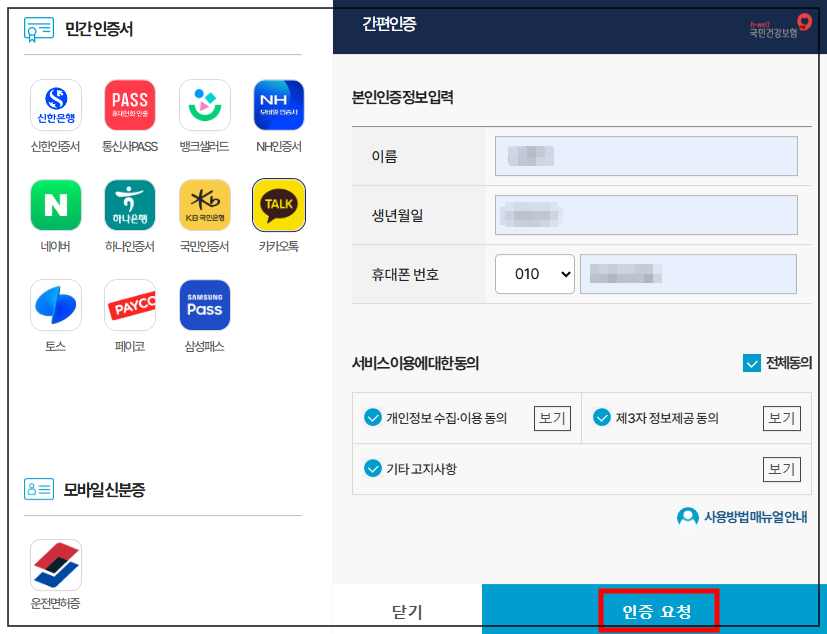
Task: Click the 민간인증서 certificate header icon
Action: click(x=39, y=29)
